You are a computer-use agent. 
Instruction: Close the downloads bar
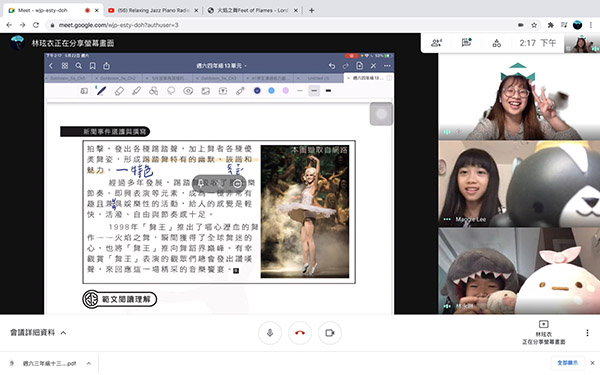pos(592,363)
